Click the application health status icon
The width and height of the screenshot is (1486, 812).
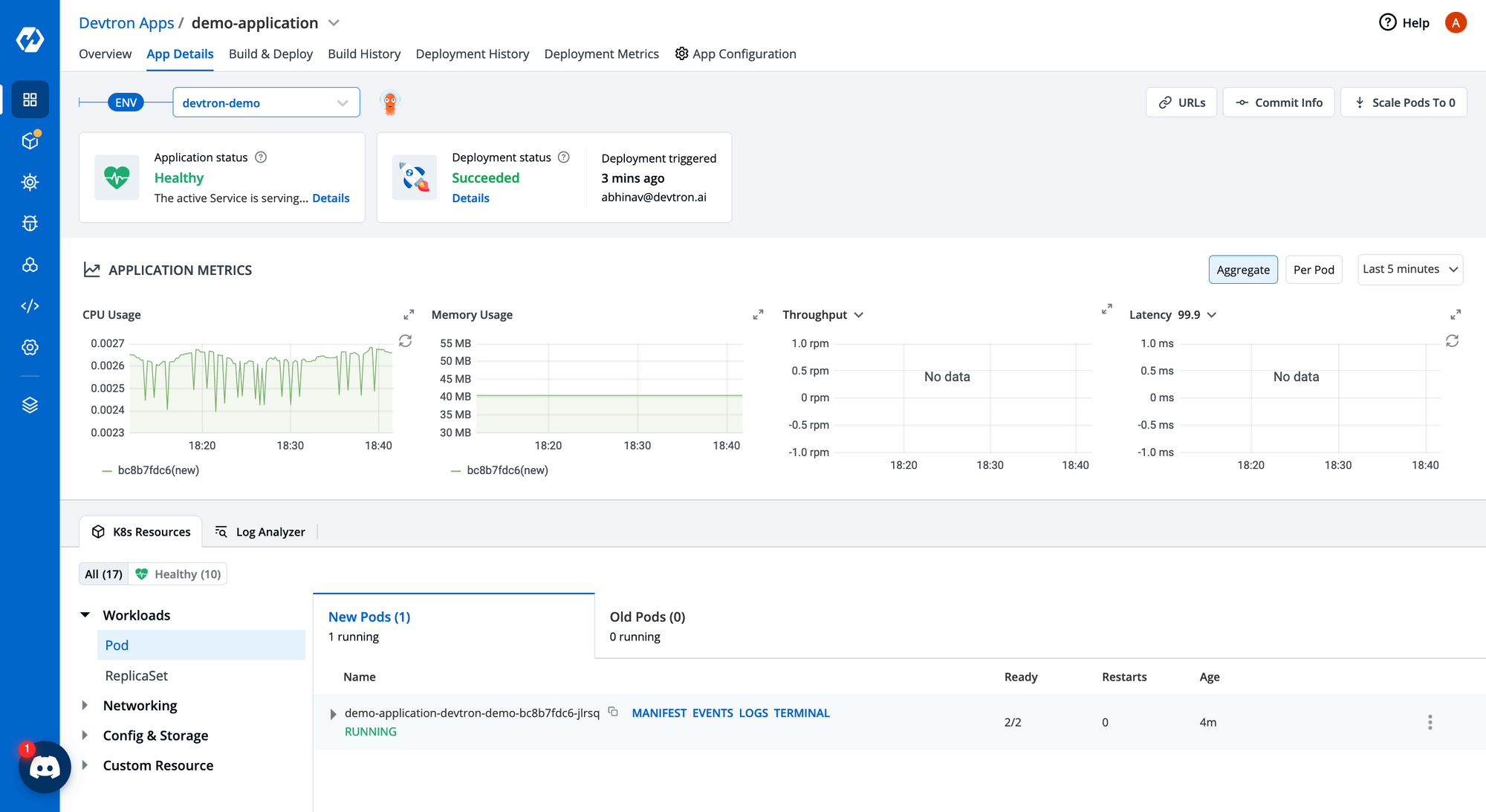tap(117, 177)
